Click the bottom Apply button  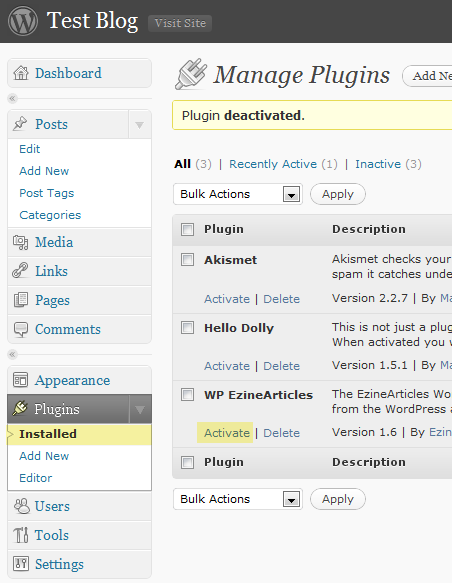(338, 499)
